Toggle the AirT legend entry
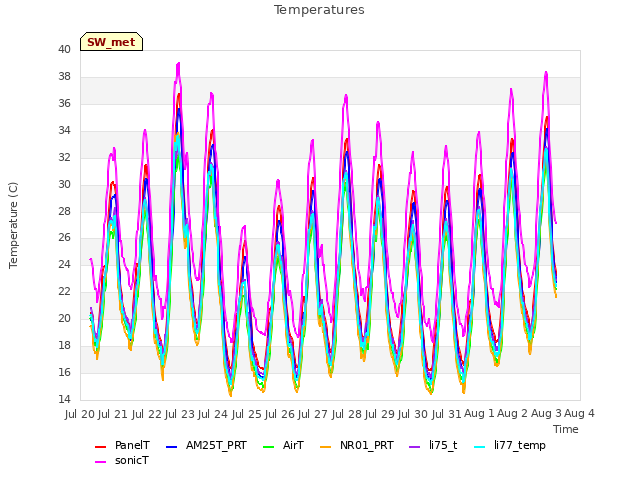The image size is (640, 480). click(283, 445)
